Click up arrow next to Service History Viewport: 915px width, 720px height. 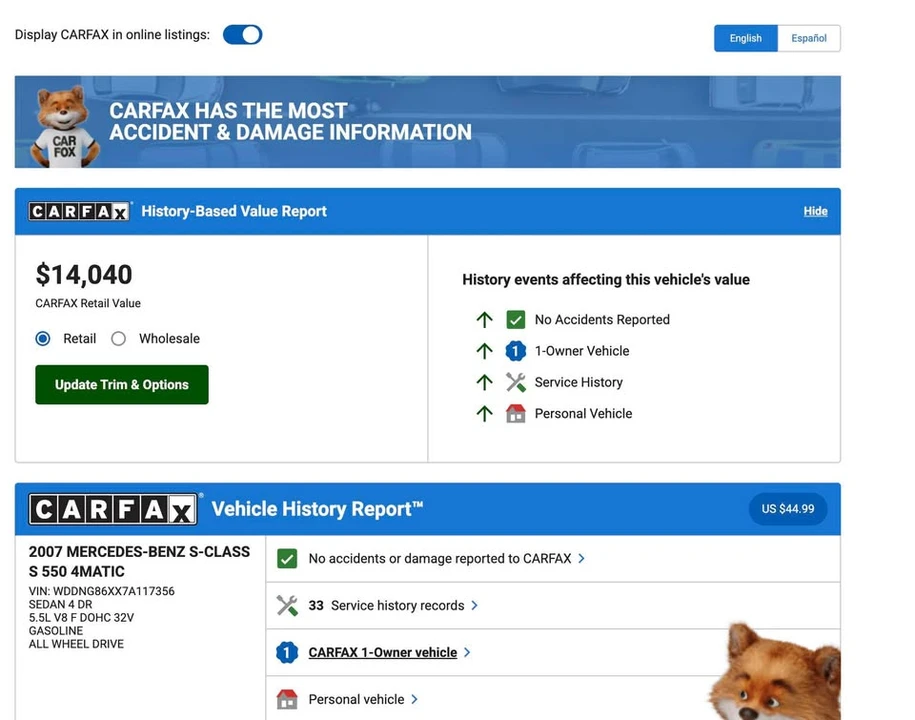tap(484, 382)
